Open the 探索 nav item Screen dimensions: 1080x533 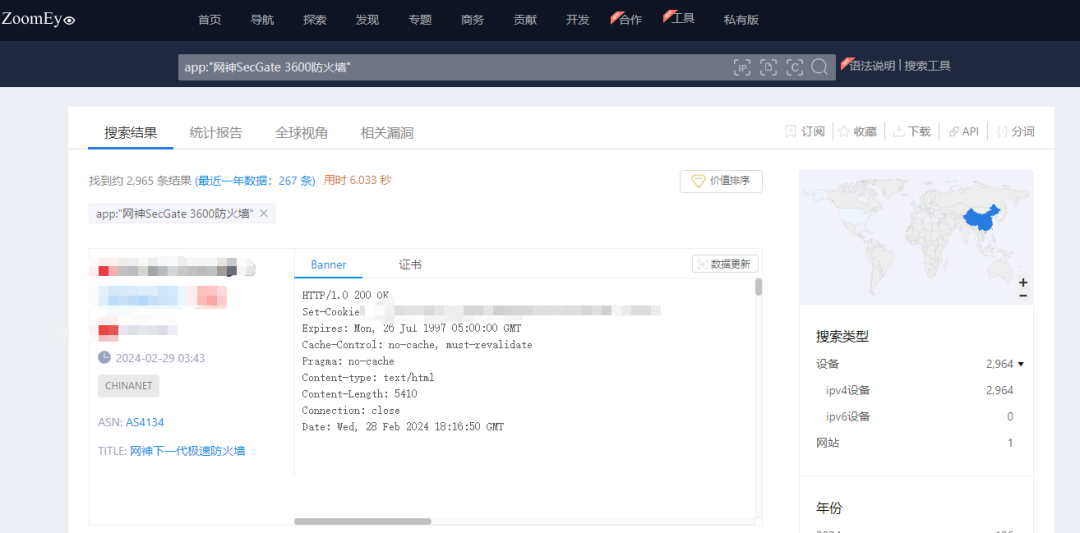coord(315,20)
